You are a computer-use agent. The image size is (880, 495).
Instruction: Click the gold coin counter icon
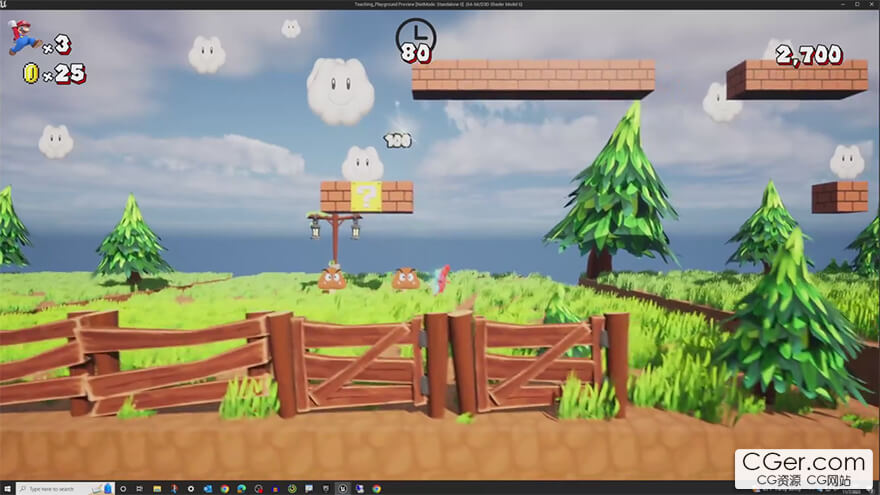[x=31, y=73]
